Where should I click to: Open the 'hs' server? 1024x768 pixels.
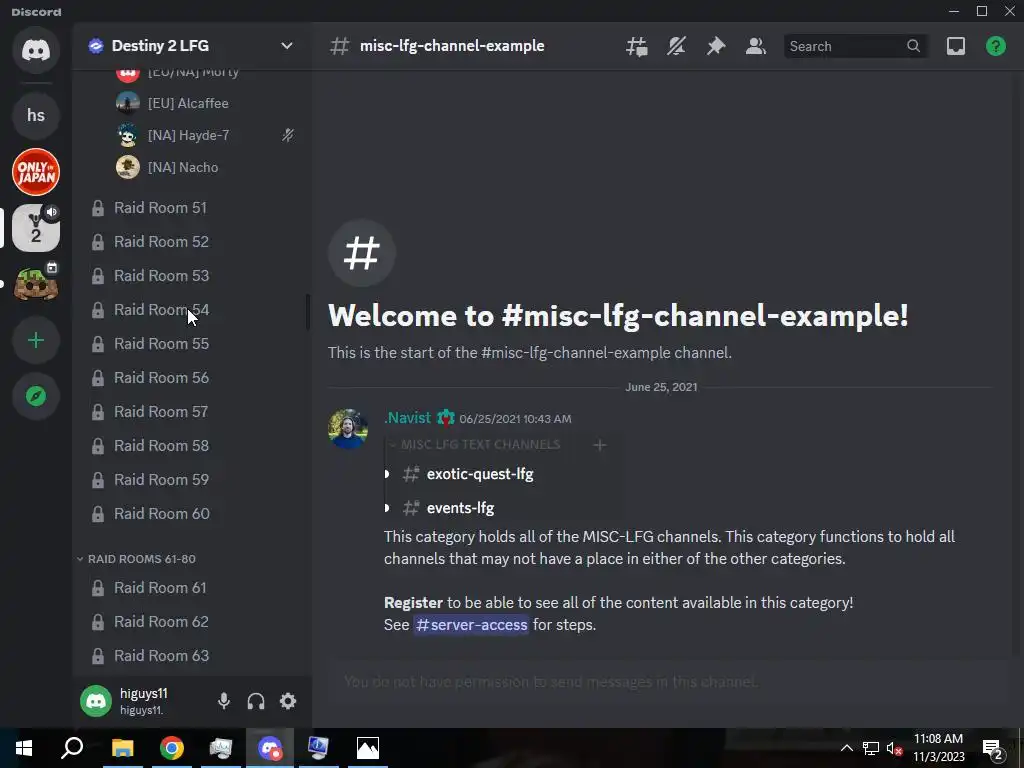tap(36, 115)
